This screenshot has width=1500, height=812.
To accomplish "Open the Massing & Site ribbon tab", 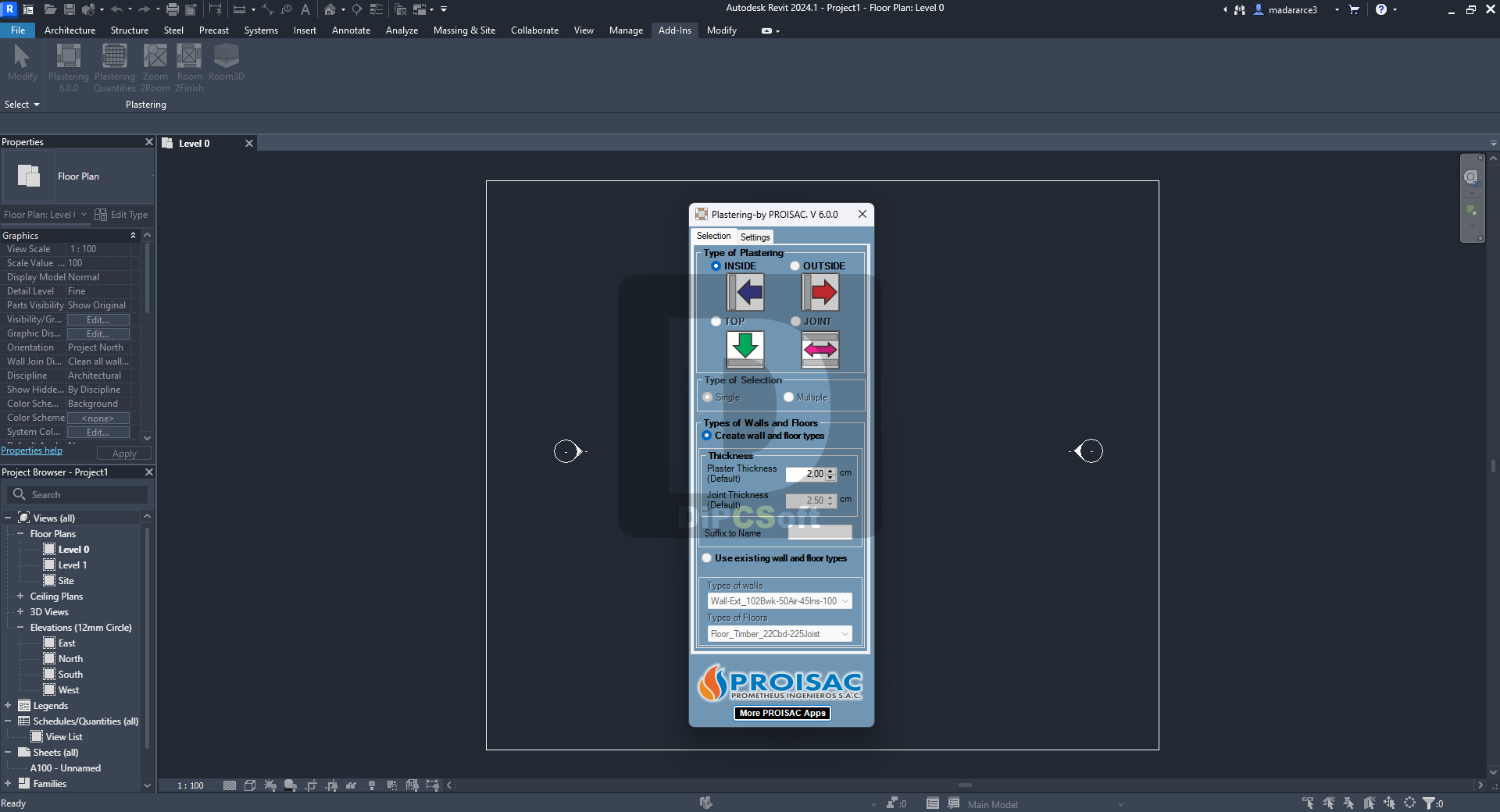I will pos(464,30).
